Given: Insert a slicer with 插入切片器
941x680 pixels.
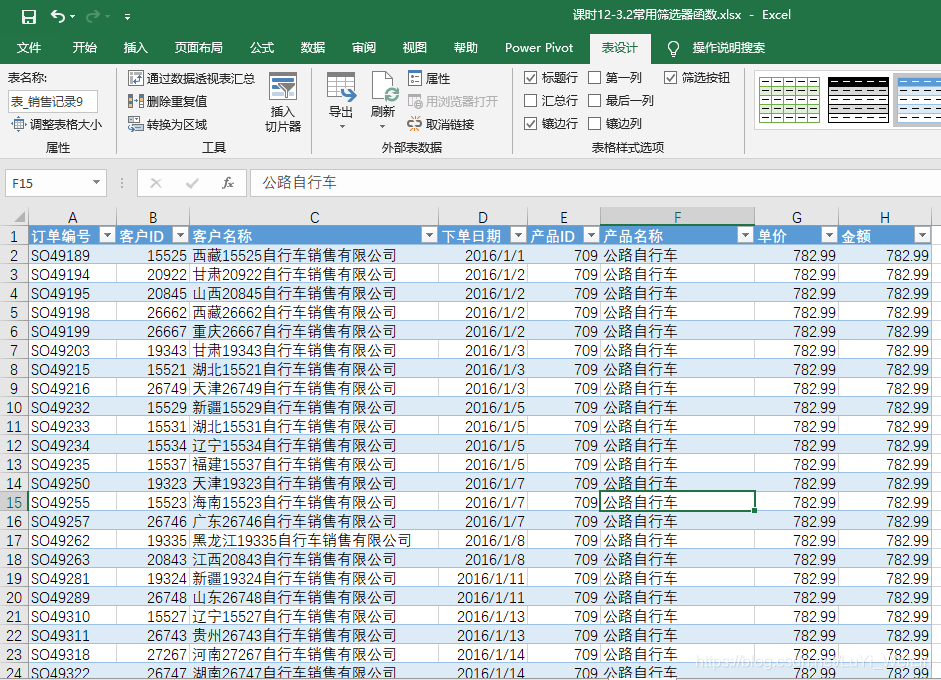Looking at the screenshot, I should (283, 102).
